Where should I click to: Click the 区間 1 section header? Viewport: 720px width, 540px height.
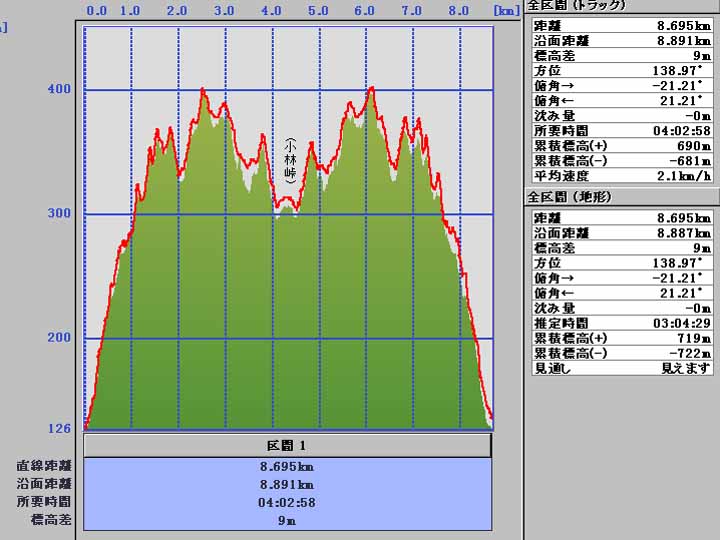click(x=288, y=445)
